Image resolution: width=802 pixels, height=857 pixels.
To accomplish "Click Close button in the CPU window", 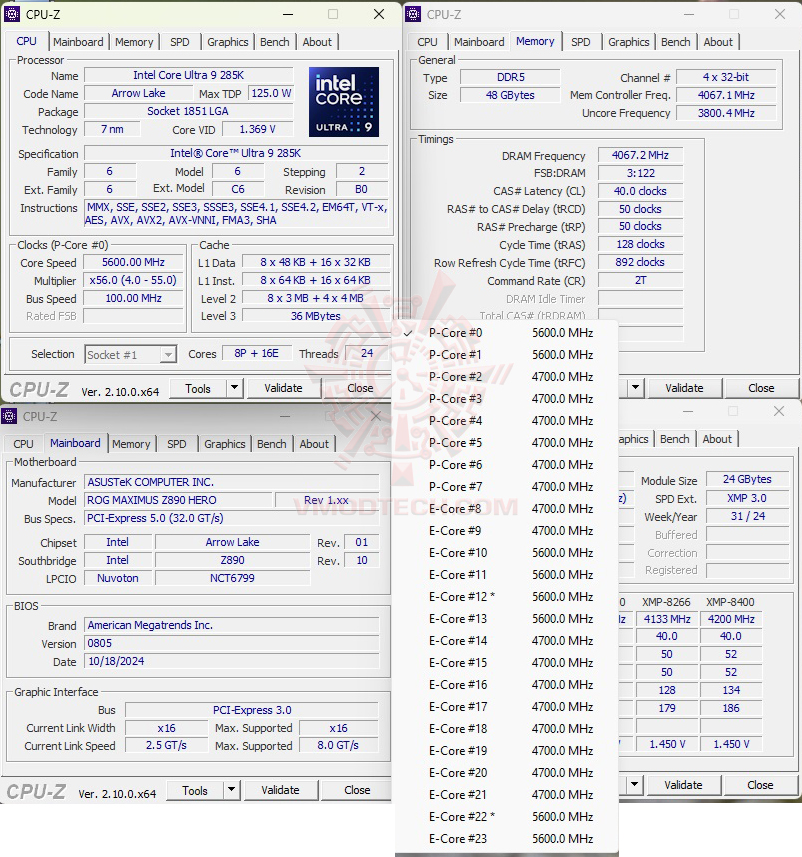I will 360,388.
